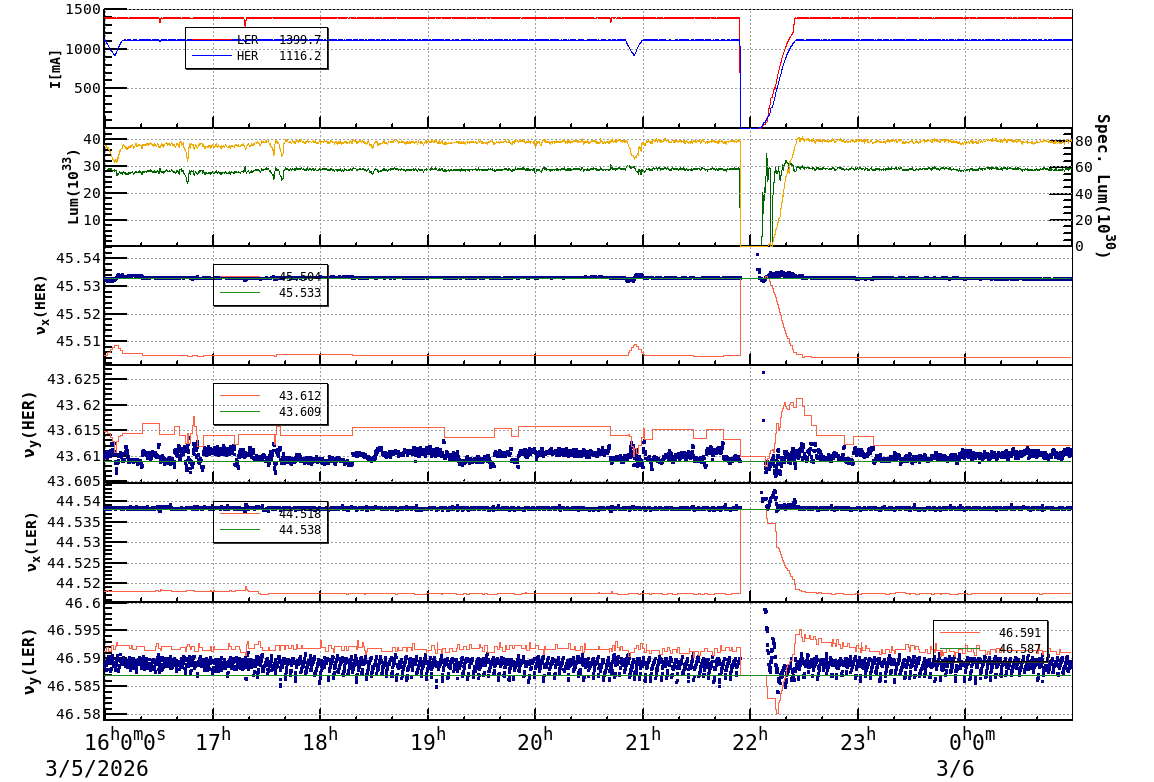Click the 3/5/2026 date label
Screen dimensions: 1154x782
[96, 769]
